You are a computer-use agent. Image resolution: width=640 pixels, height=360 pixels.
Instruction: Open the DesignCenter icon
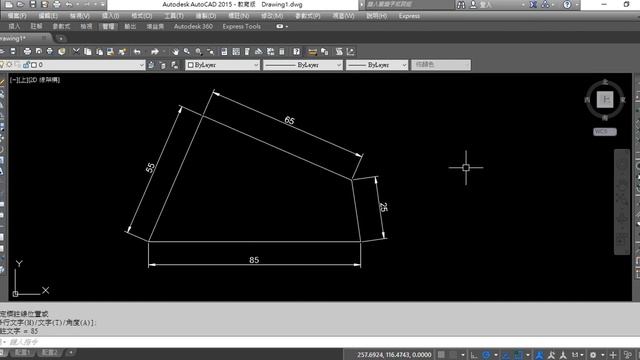(x=236, y=52)
